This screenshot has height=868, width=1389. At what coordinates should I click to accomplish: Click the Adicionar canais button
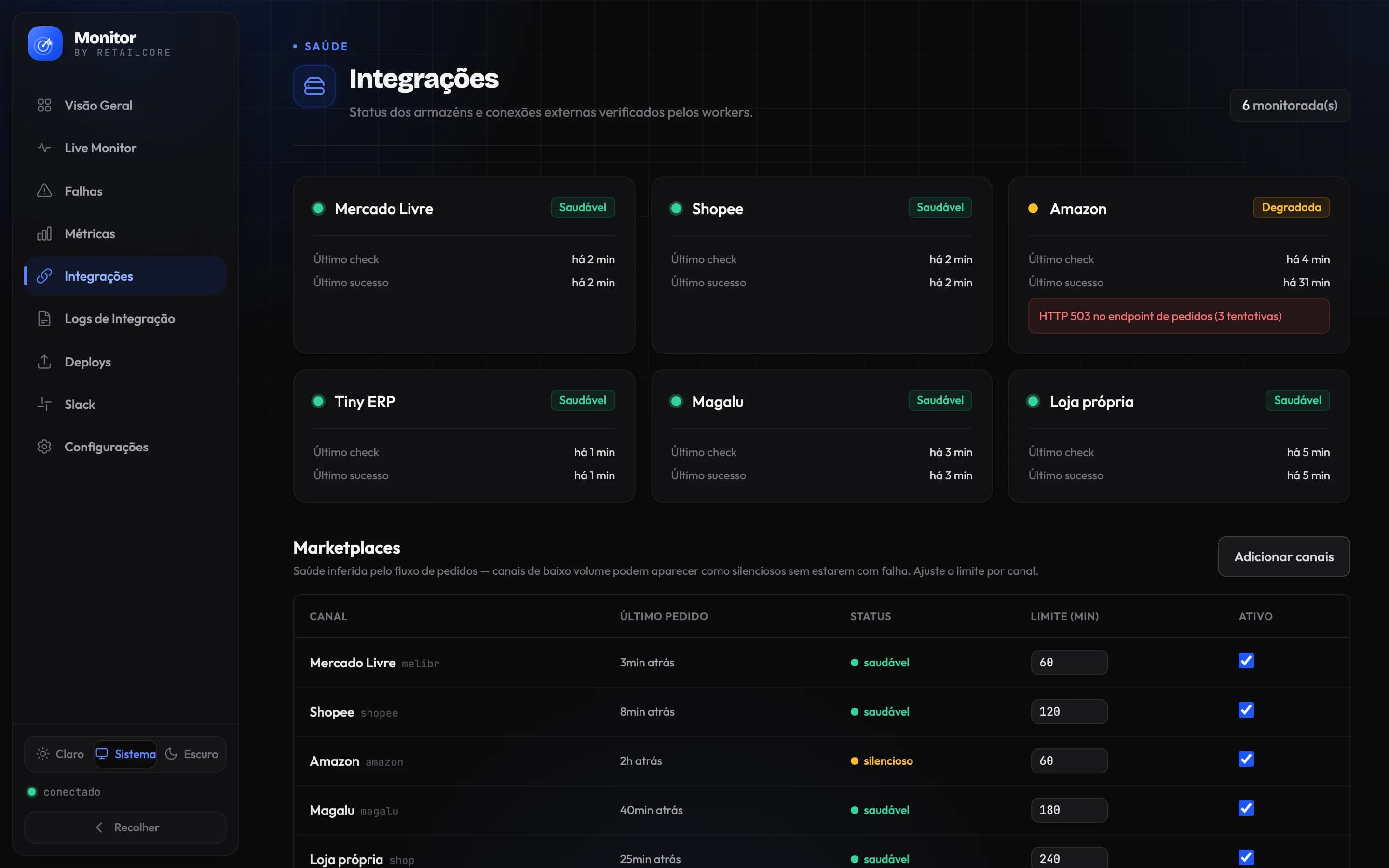tap(1284, 556)
